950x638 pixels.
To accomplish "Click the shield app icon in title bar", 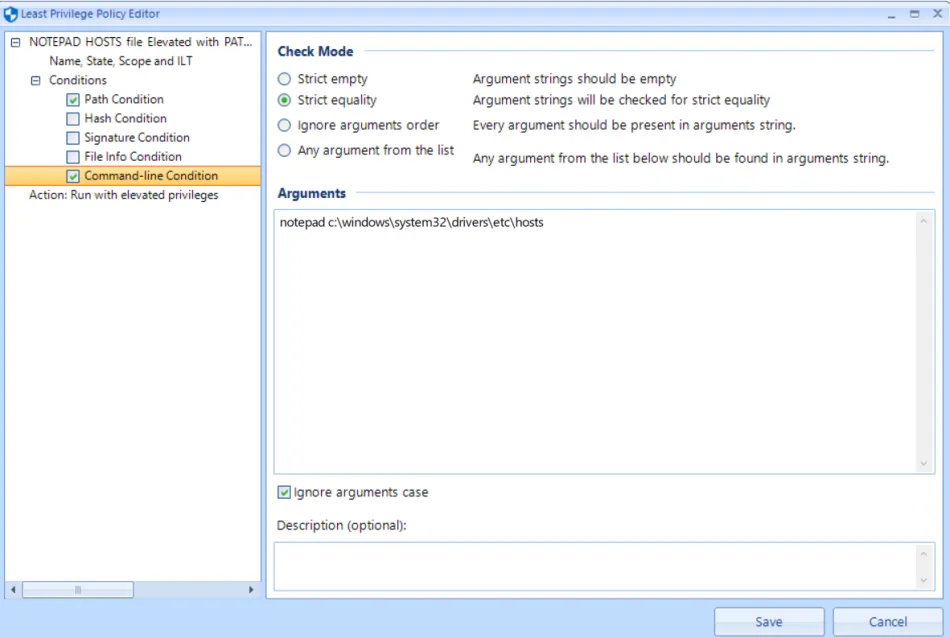I will [x=11, y=14].
